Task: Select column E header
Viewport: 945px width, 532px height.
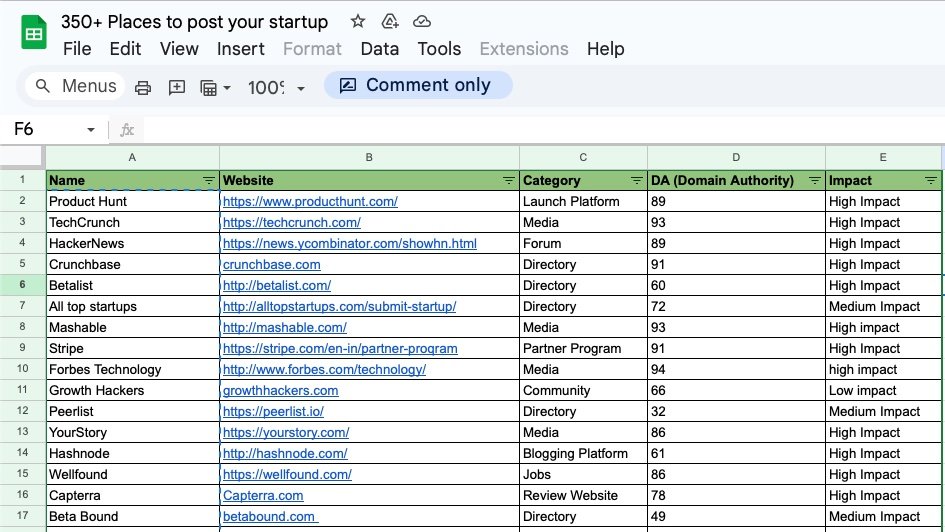Action: pyautogui.click(x=883, y=158)
